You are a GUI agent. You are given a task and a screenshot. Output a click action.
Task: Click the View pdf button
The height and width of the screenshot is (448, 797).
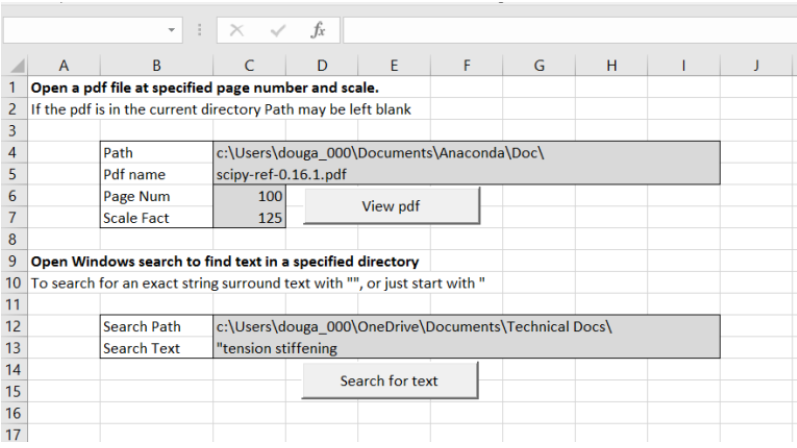click(391, 205)
